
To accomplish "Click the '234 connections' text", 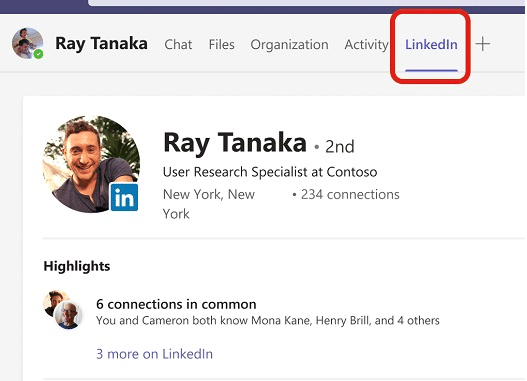I will click(x=350, y=194).
